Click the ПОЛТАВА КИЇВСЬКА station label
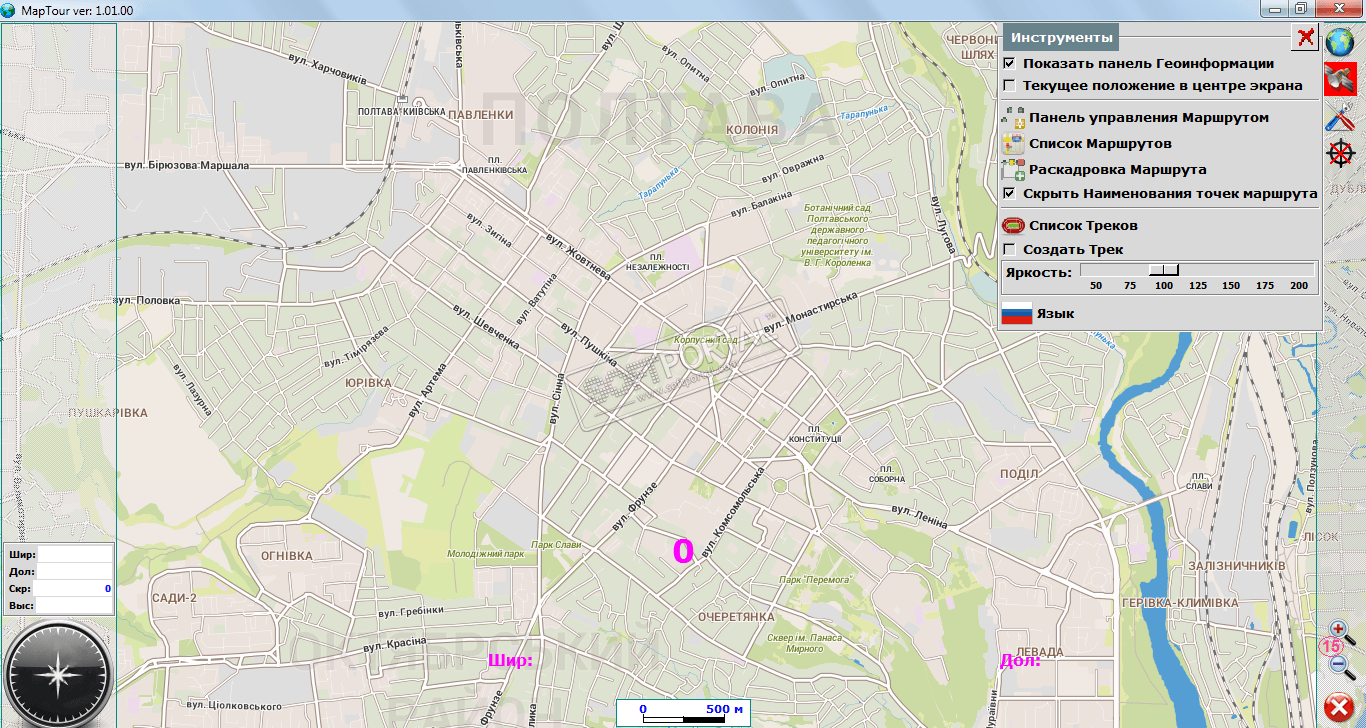The image size is (1366, 728). pyautogui.click(x=401, y=112)
